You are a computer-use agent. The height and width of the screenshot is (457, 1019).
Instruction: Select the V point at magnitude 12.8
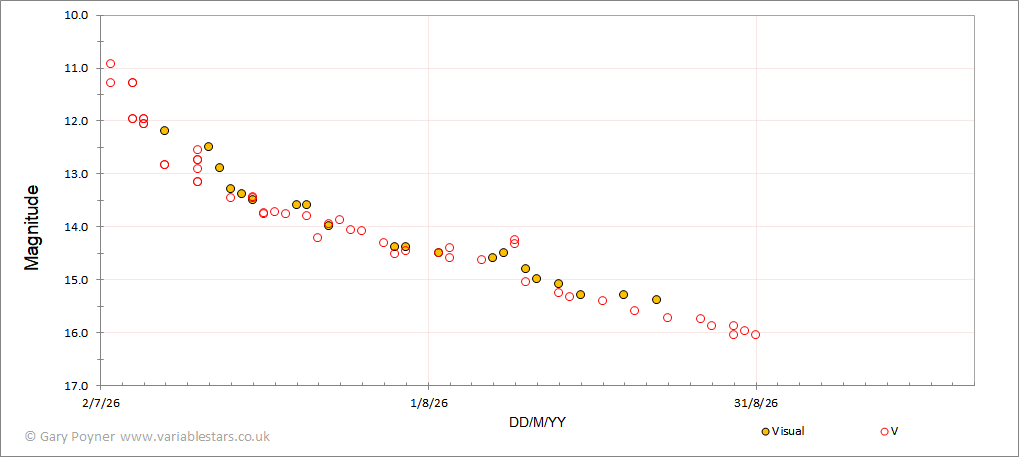click(164, 164)
